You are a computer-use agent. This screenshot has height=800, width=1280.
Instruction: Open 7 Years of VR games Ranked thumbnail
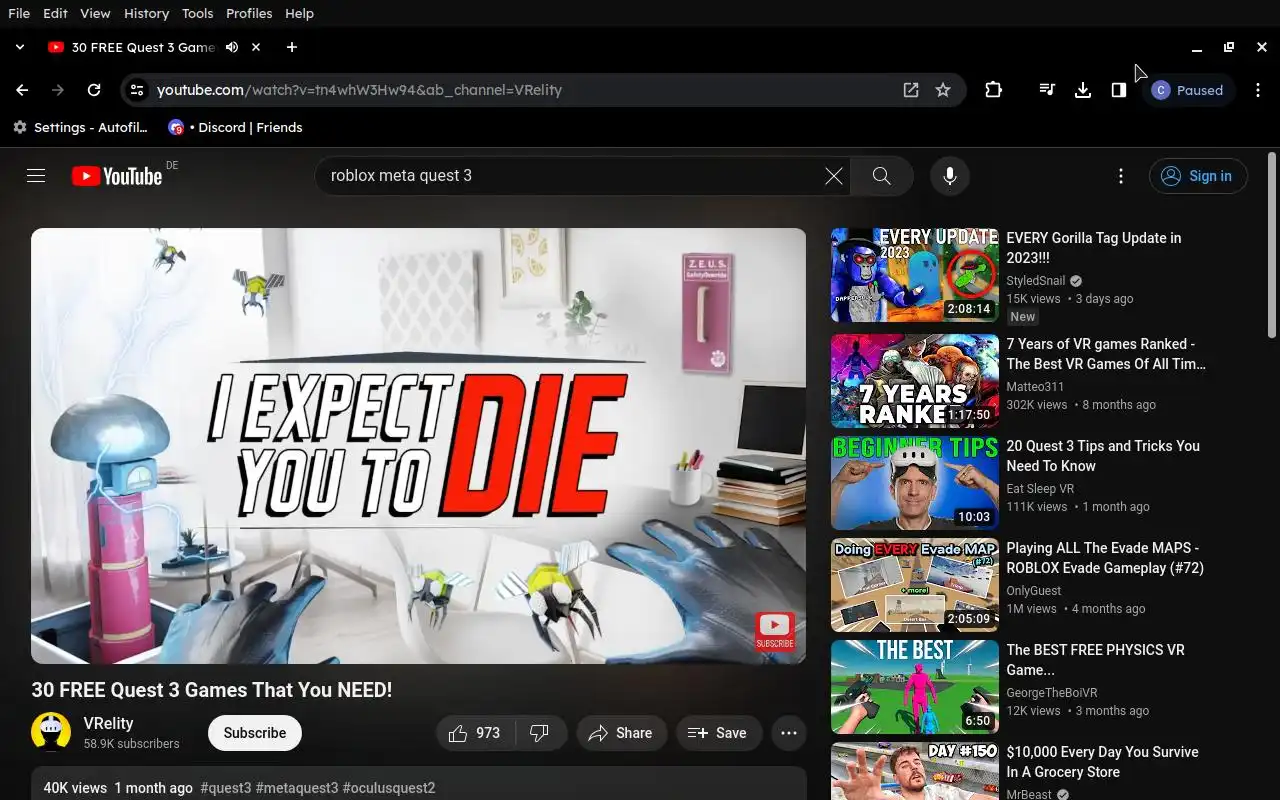tap(915, 381)
